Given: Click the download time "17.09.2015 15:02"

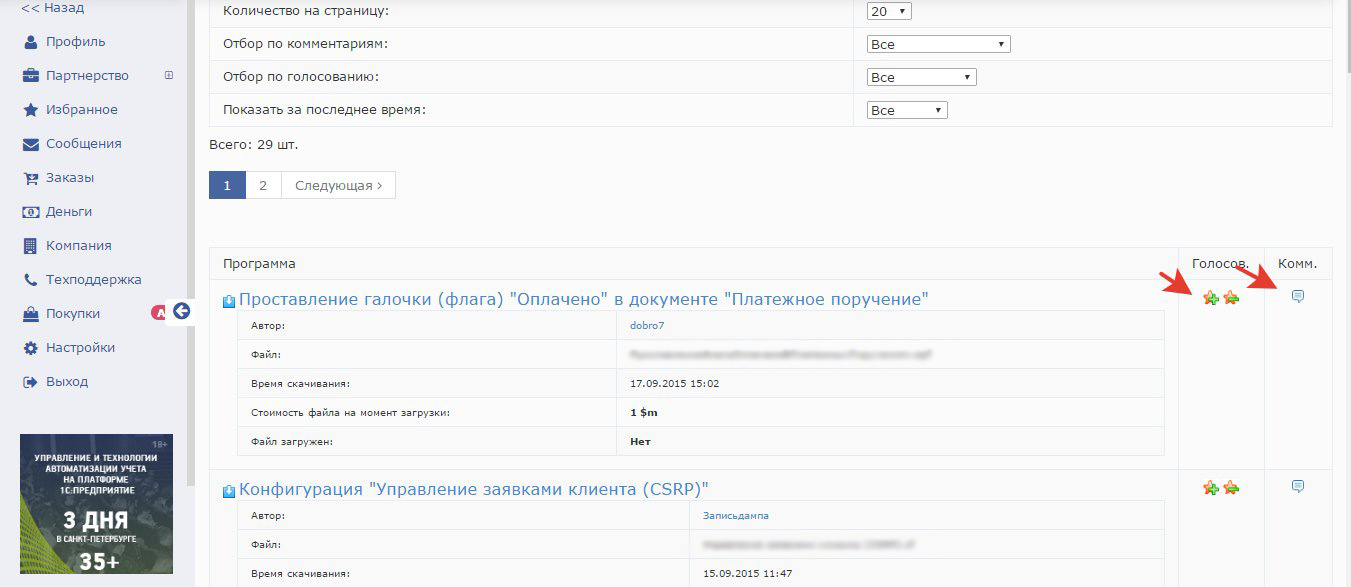Looking at the screenshot, I should 674,383.
